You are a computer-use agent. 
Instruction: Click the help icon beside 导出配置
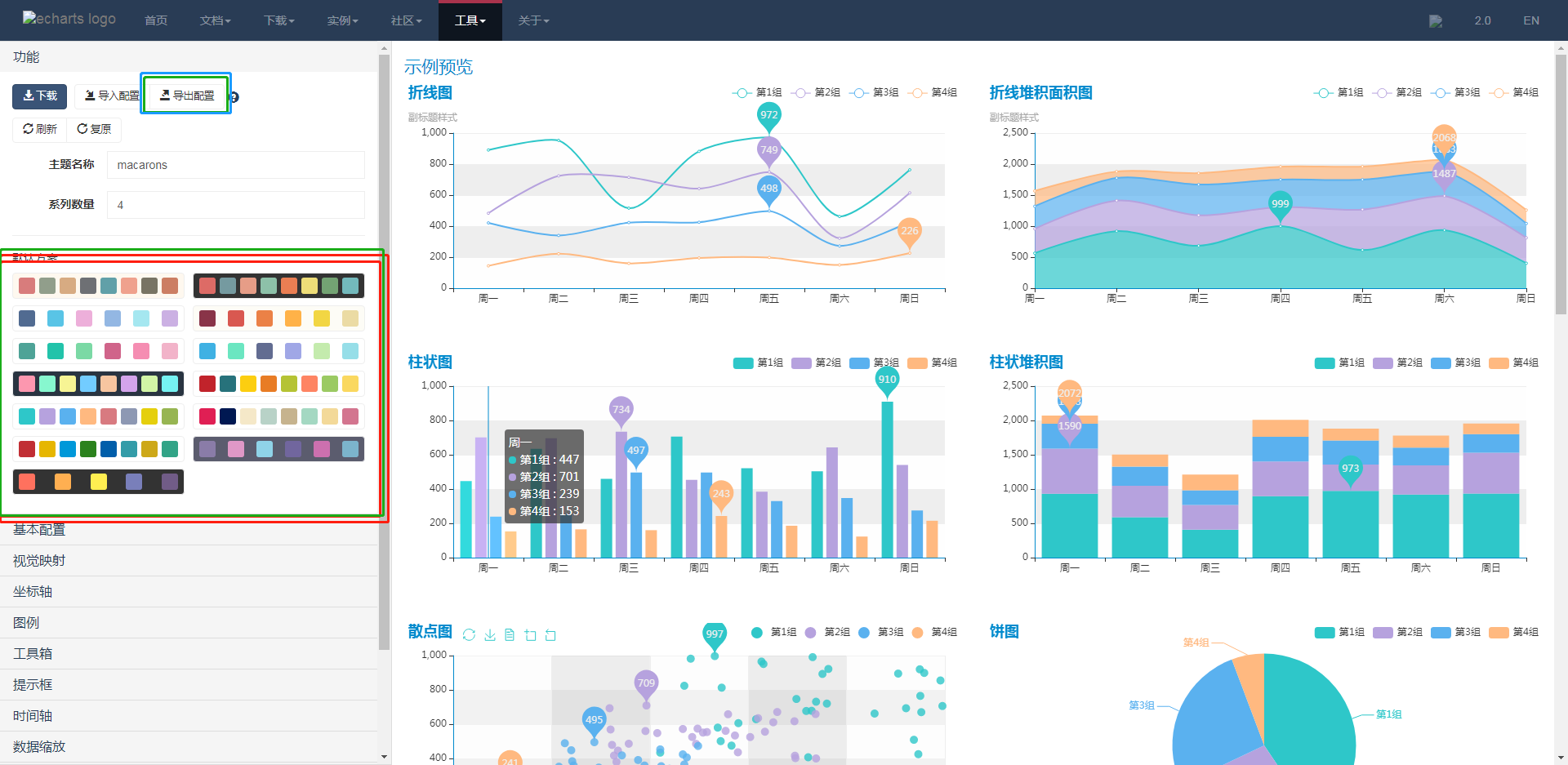[234, 97]
